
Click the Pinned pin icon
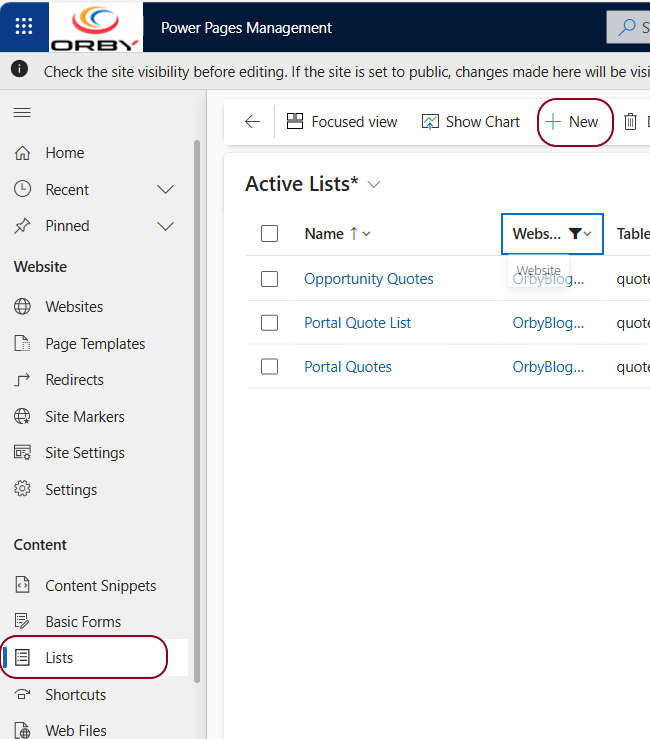tap(22, 226)
